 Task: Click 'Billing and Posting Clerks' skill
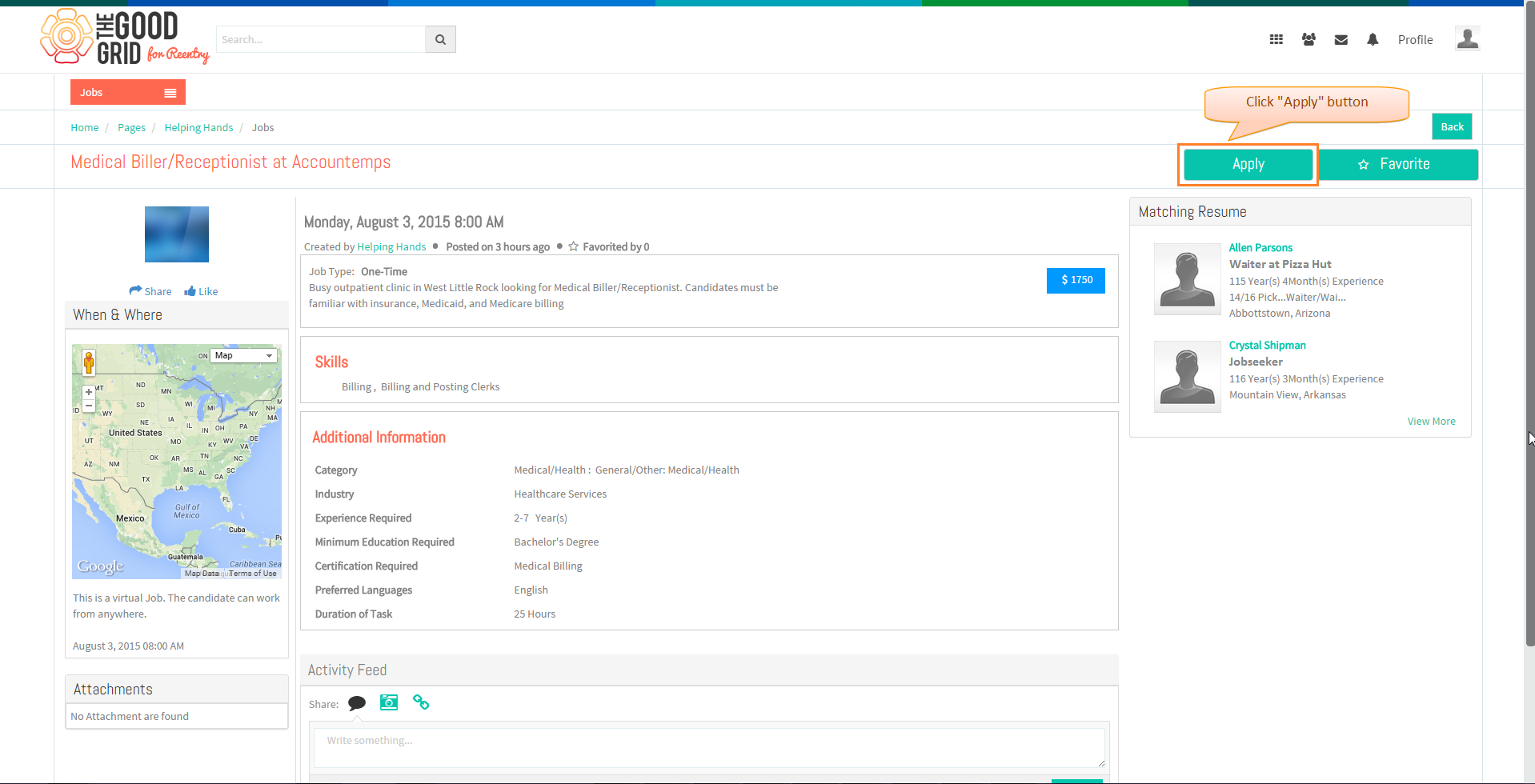pyautogui.click(x=440, y=386)
